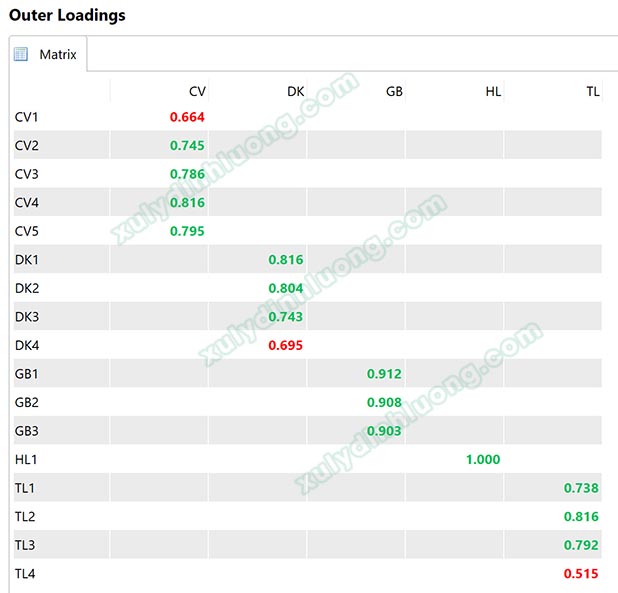This screenshot has height=593, width=618.
Task: Click the 0.786 value for CV3
Action: (187, 174)
